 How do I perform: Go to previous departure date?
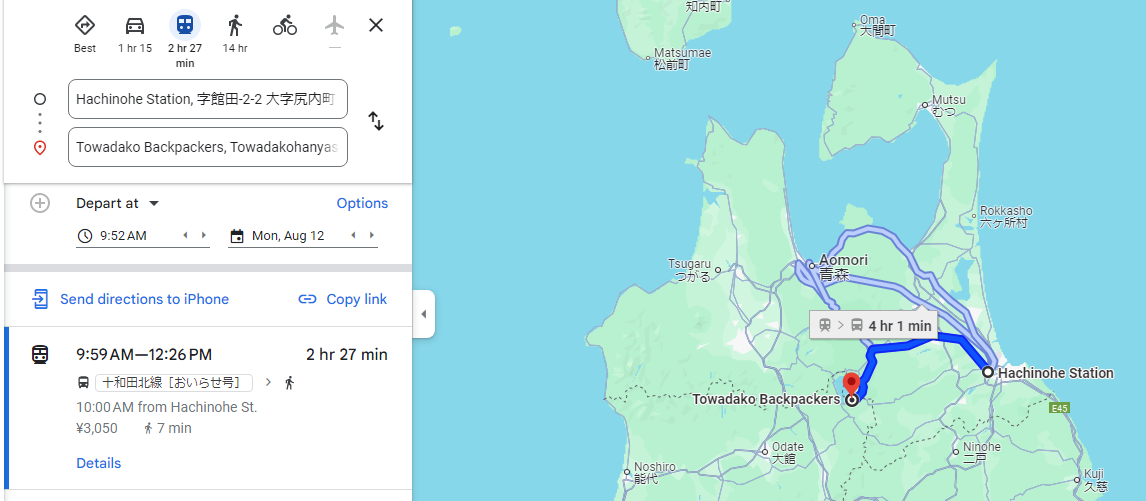[354, 236]
